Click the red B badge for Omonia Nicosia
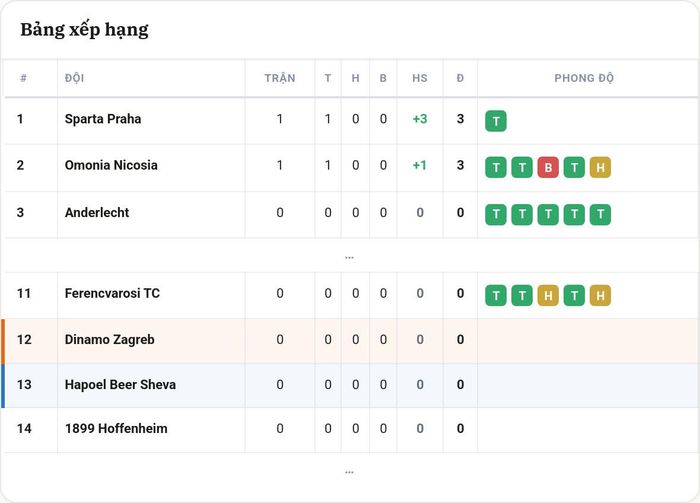The image size is (700, 503). [548, 167]
